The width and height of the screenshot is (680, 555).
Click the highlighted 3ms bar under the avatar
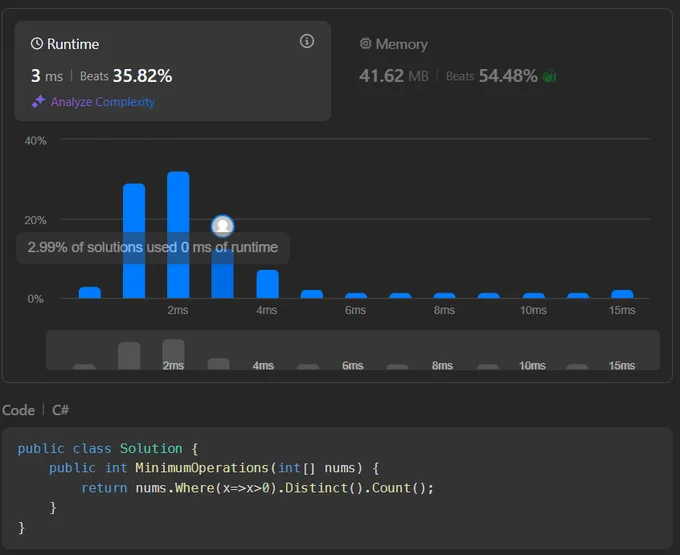point(222,274)
